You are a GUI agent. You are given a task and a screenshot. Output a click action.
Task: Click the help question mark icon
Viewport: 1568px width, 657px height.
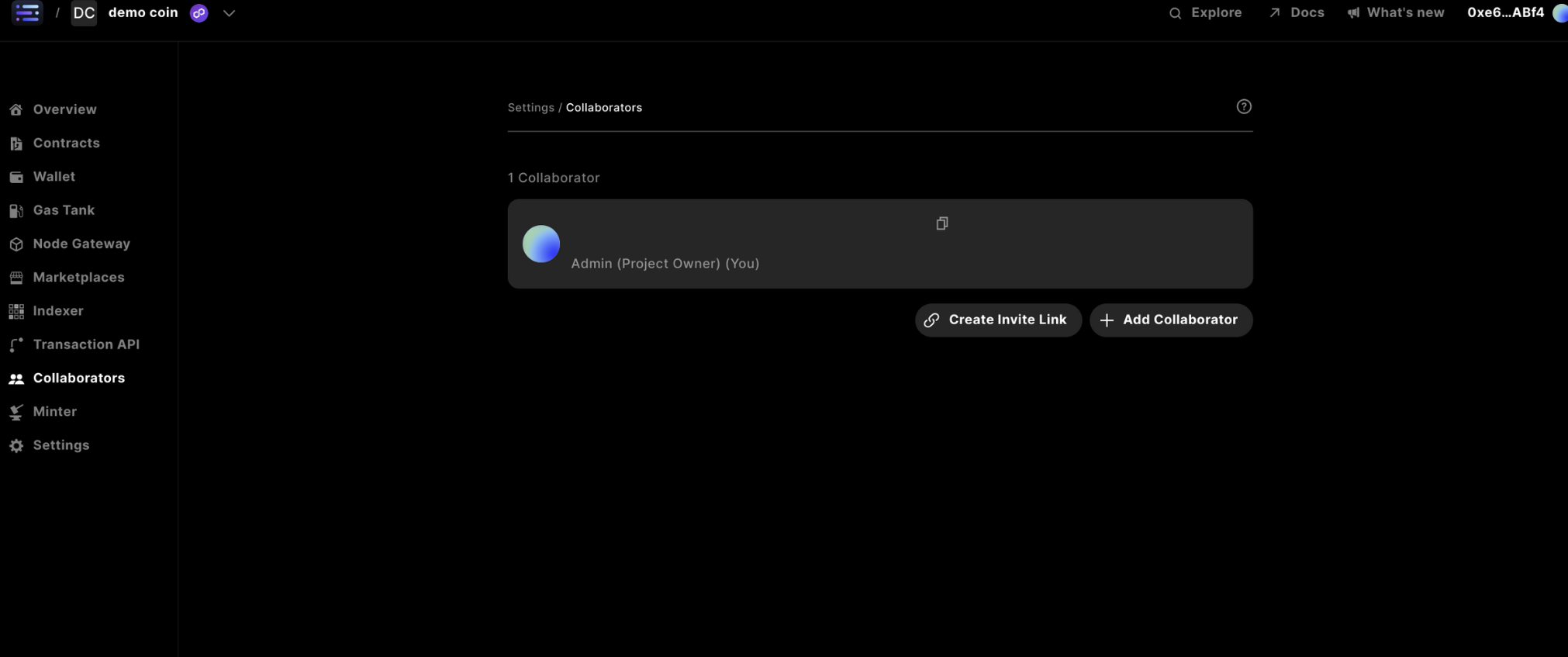pos(1243,107)
